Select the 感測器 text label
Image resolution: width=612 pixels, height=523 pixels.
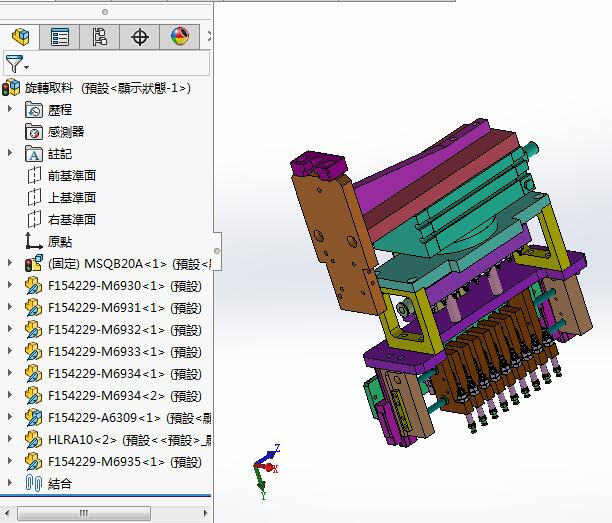[x=66, y=132]
